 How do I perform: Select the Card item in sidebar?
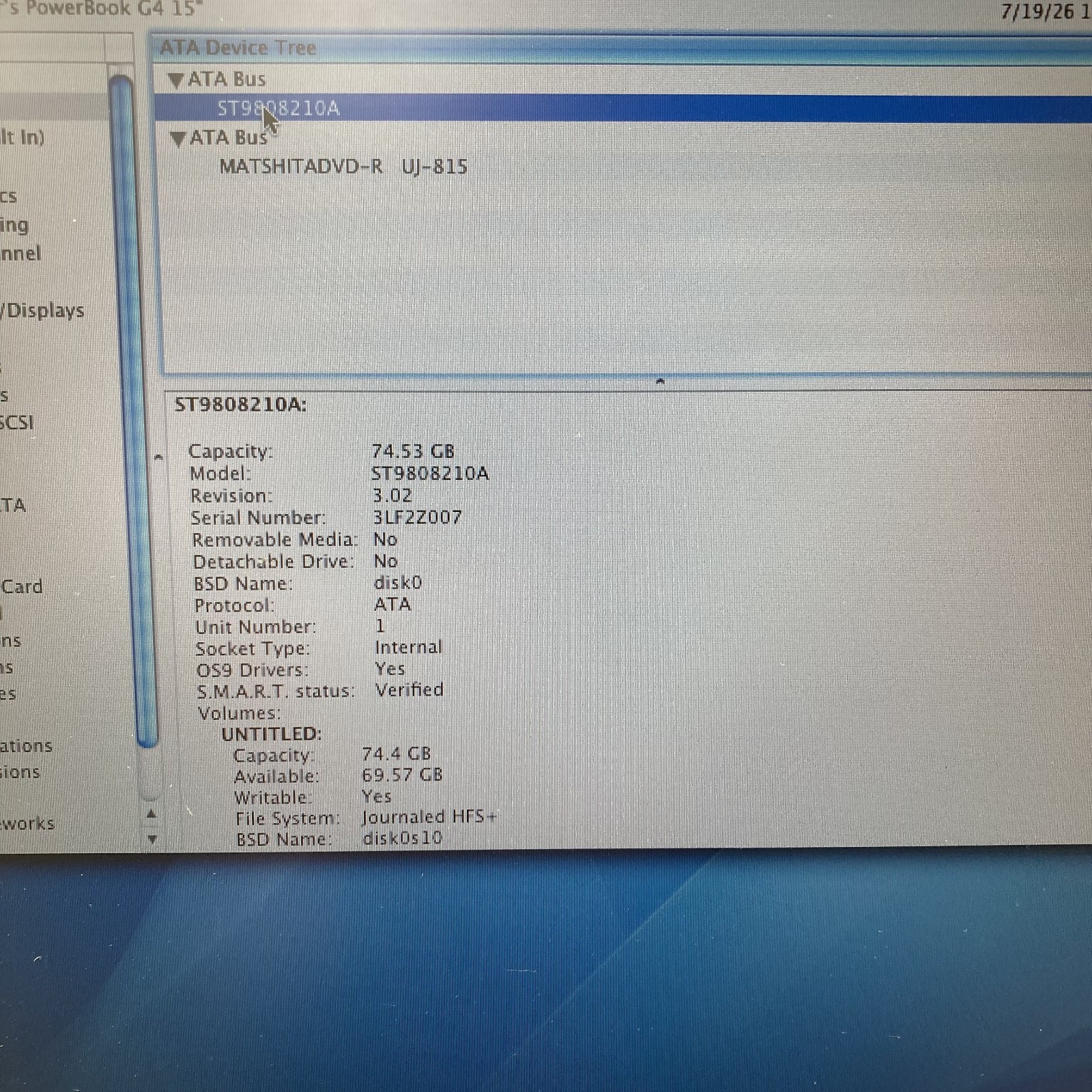point(21,586)
